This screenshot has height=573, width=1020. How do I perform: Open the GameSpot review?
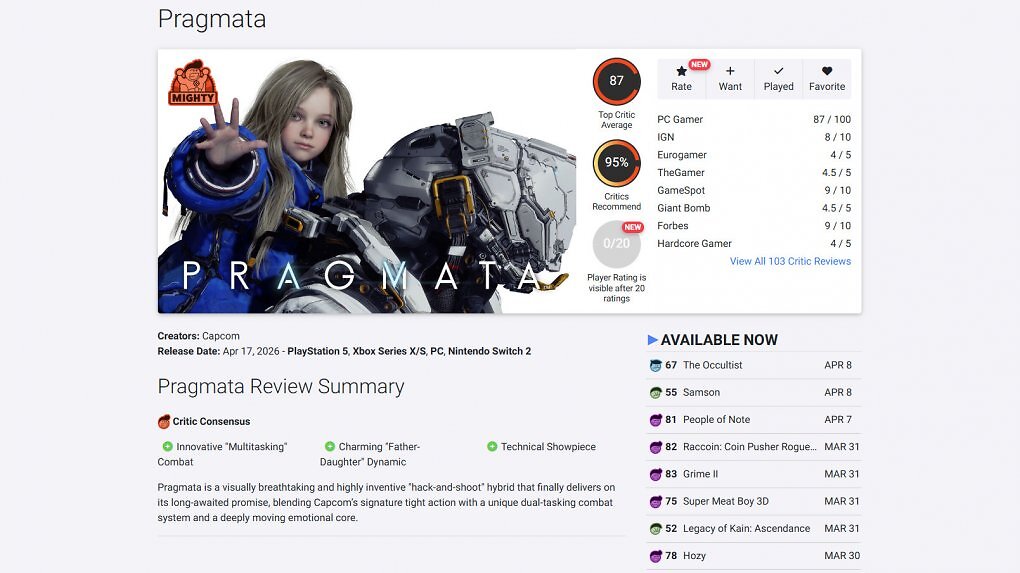pos(681,191)
